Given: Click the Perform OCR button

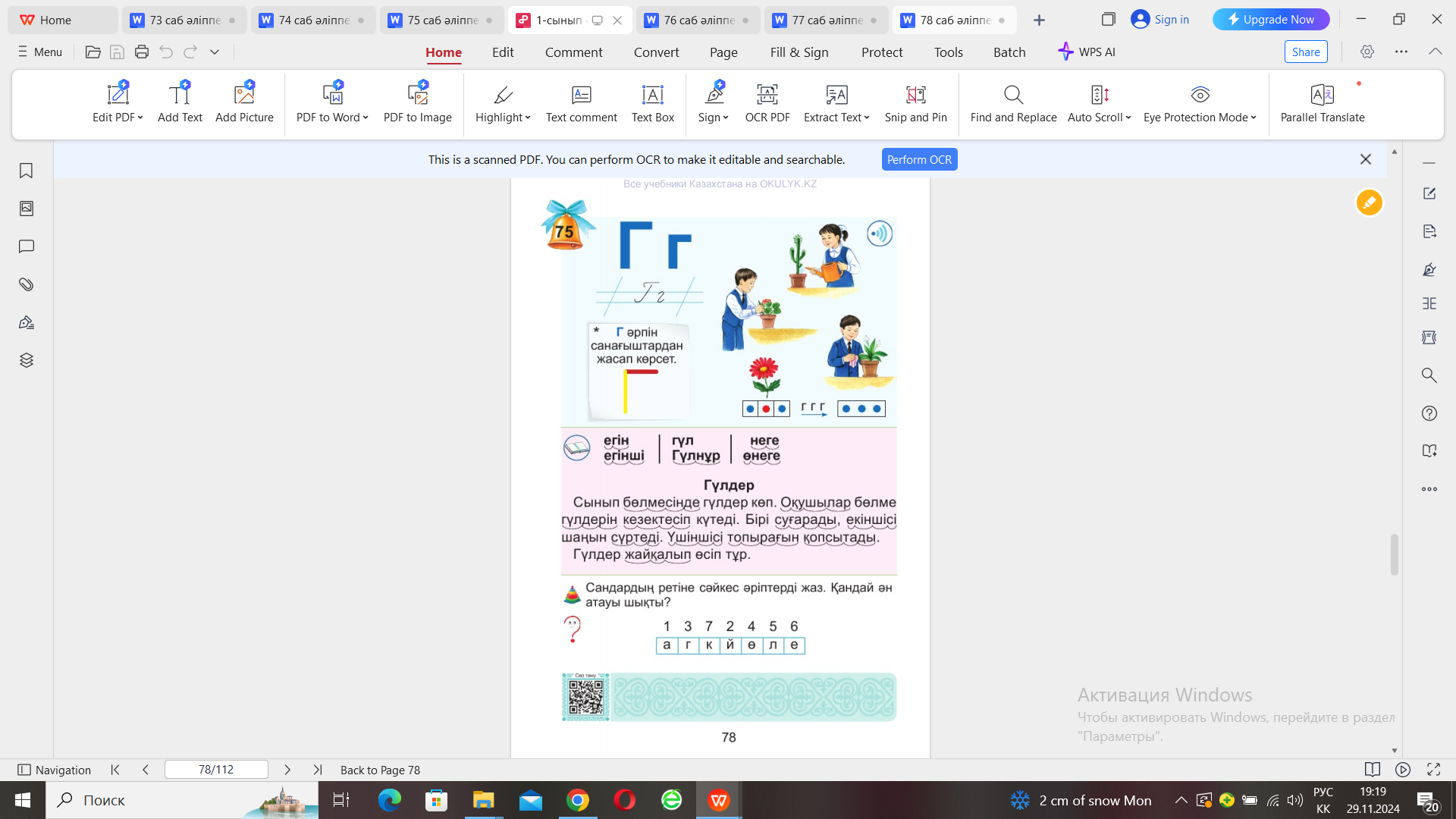Looking at the screenshot, I should (919, 159).
